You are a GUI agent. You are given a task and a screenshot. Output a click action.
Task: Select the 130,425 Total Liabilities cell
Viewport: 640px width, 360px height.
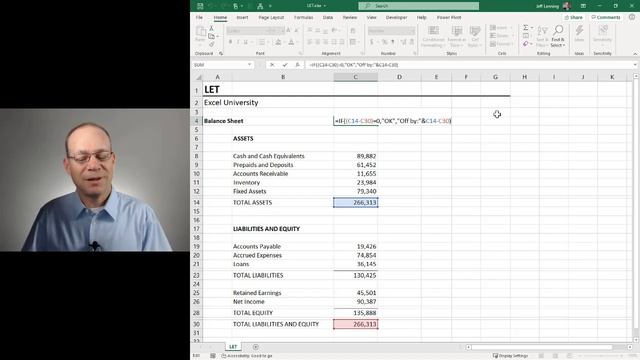point(356,276)
